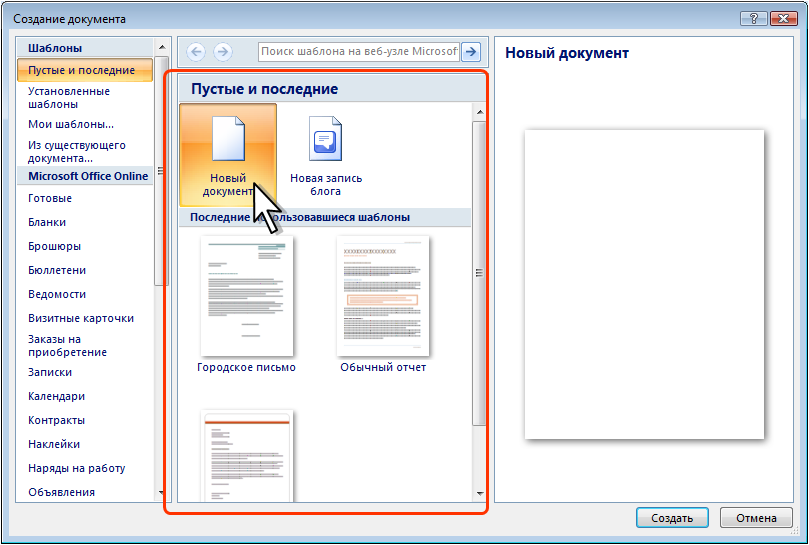
Task: Open the Ведомости category
Action: pyautogui.click(x=57, y=294)
